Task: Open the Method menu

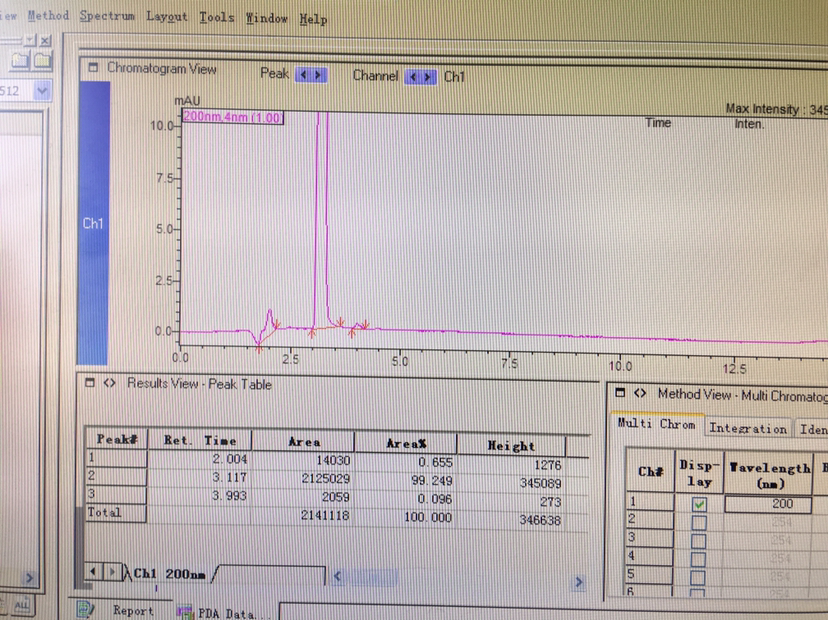Action: coord(48,15)
